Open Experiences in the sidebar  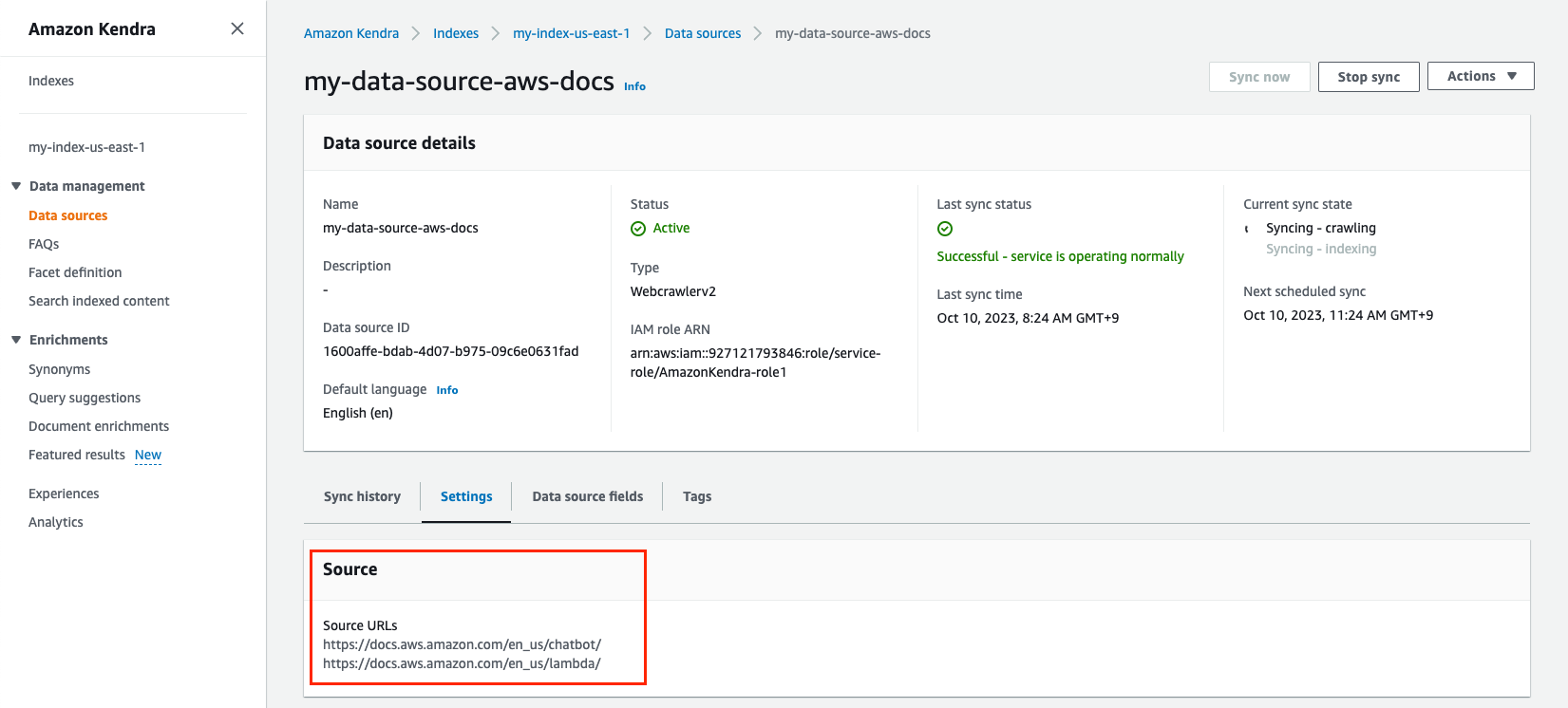click(x=64, y=494)
